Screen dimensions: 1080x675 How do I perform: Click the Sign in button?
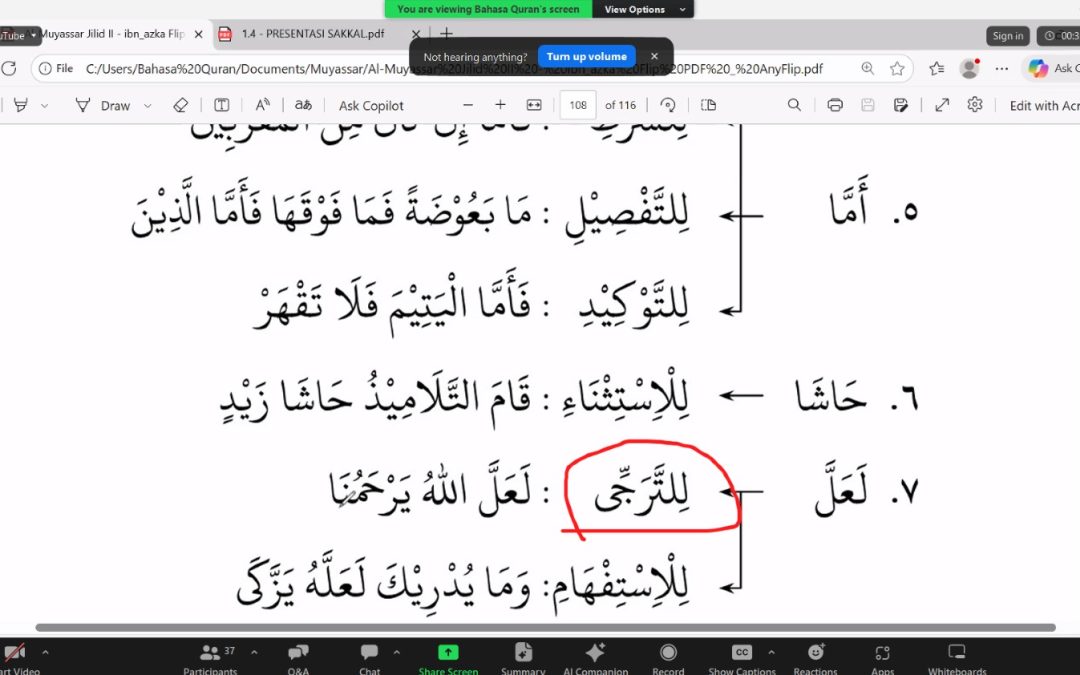(1008, 36)
